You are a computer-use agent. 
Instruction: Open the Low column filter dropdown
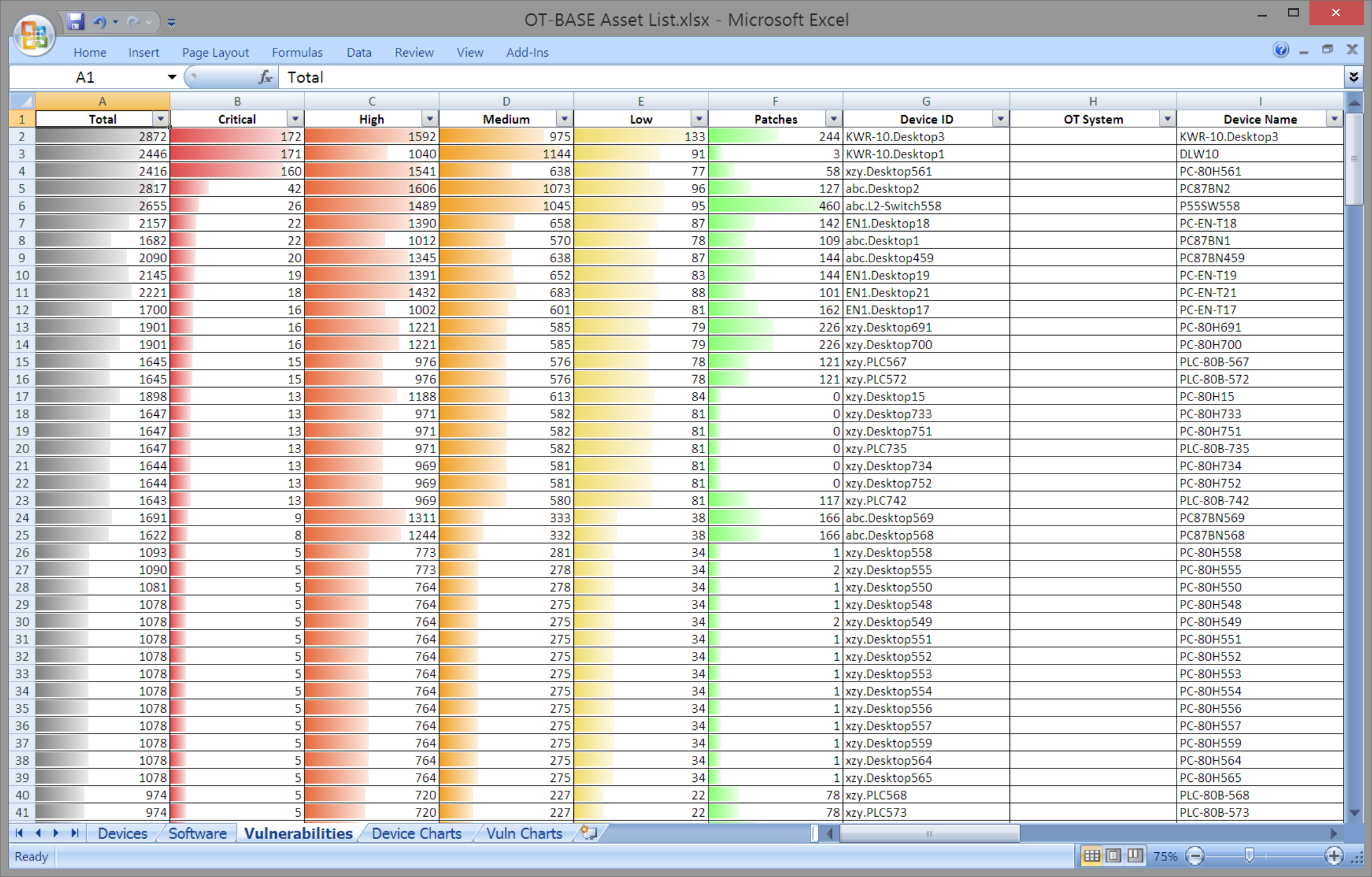pyautogui.click(x=699, y=119)
